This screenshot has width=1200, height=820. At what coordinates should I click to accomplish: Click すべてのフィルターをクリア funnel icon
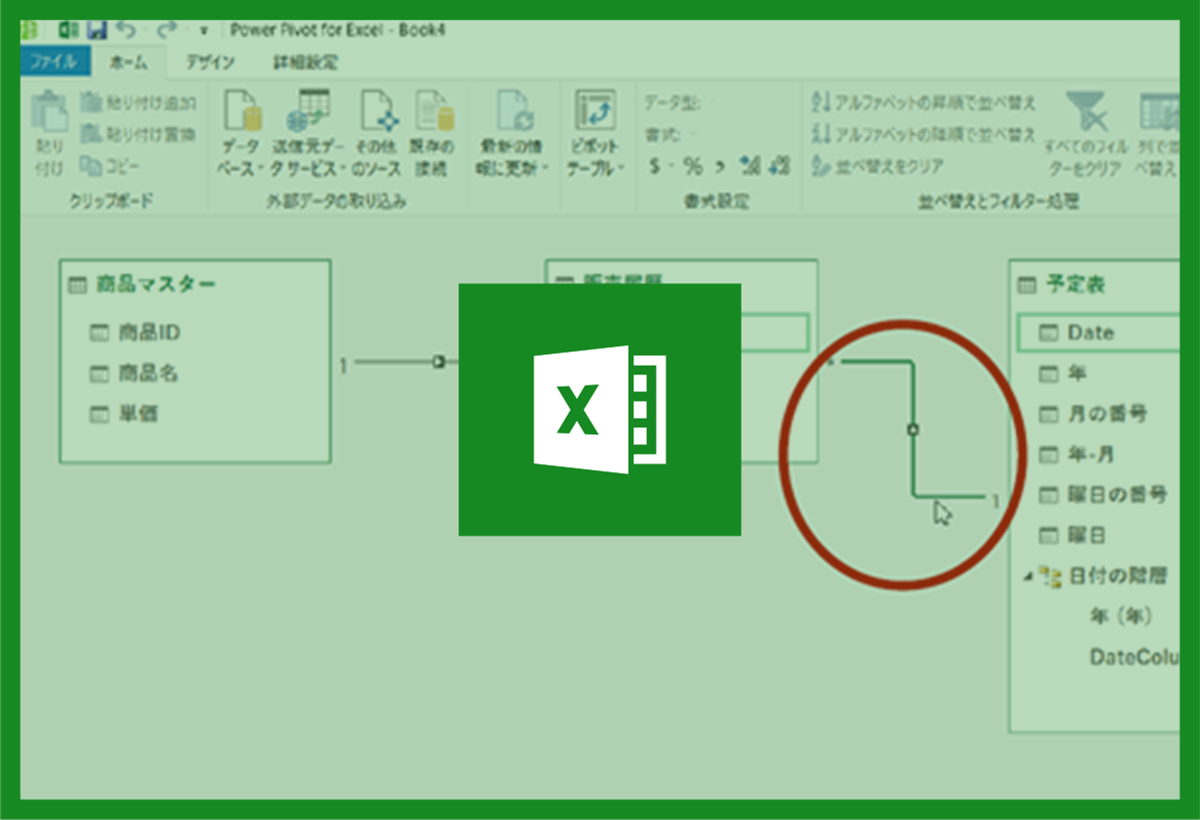[1084, 112]
